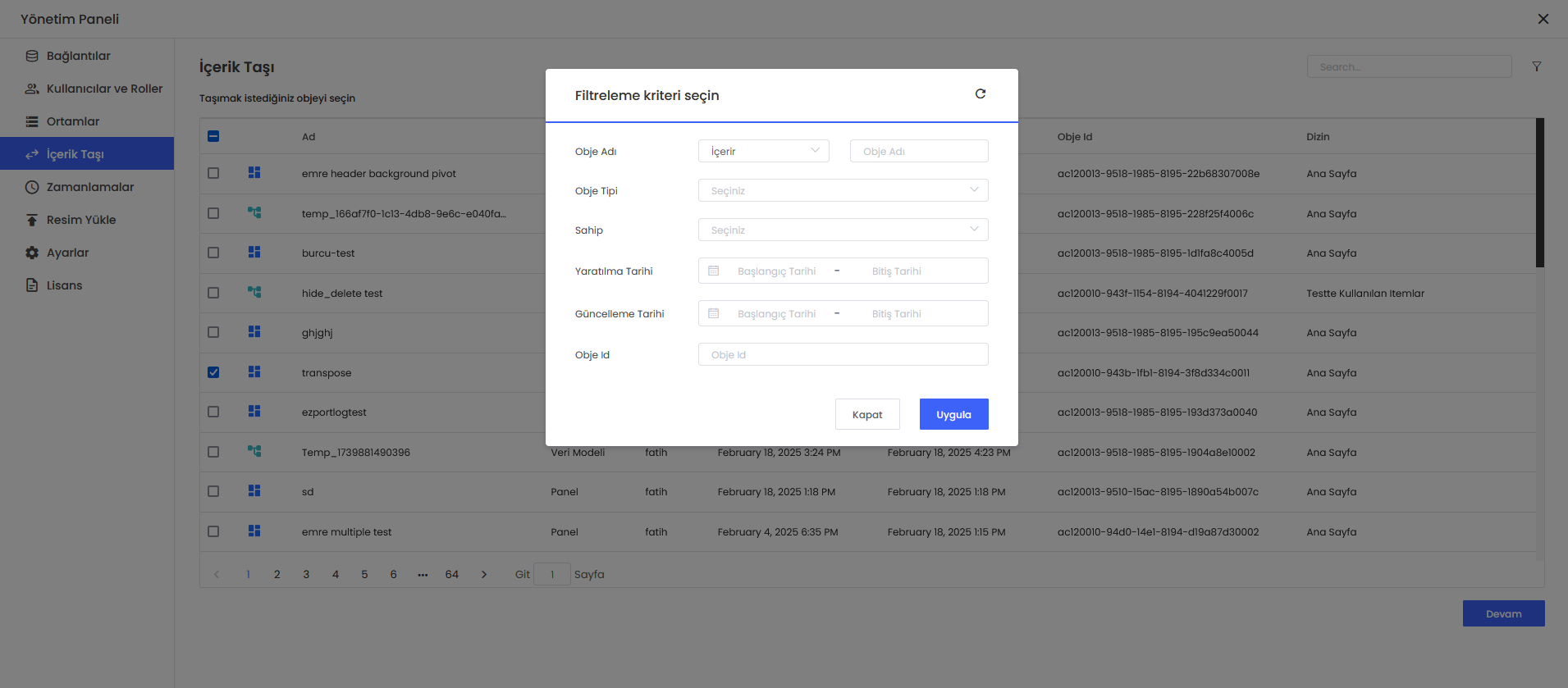Click the table's vertical scrollbar
The width and height of the screenshot is (1568, 688).
(x=1539, y=193)
